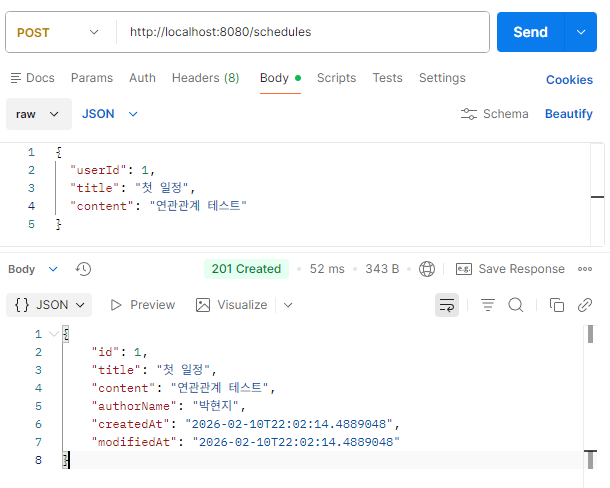This screenshot has width=610, height=488.
Task: Click the copy response icon
Action: (557, 305)
